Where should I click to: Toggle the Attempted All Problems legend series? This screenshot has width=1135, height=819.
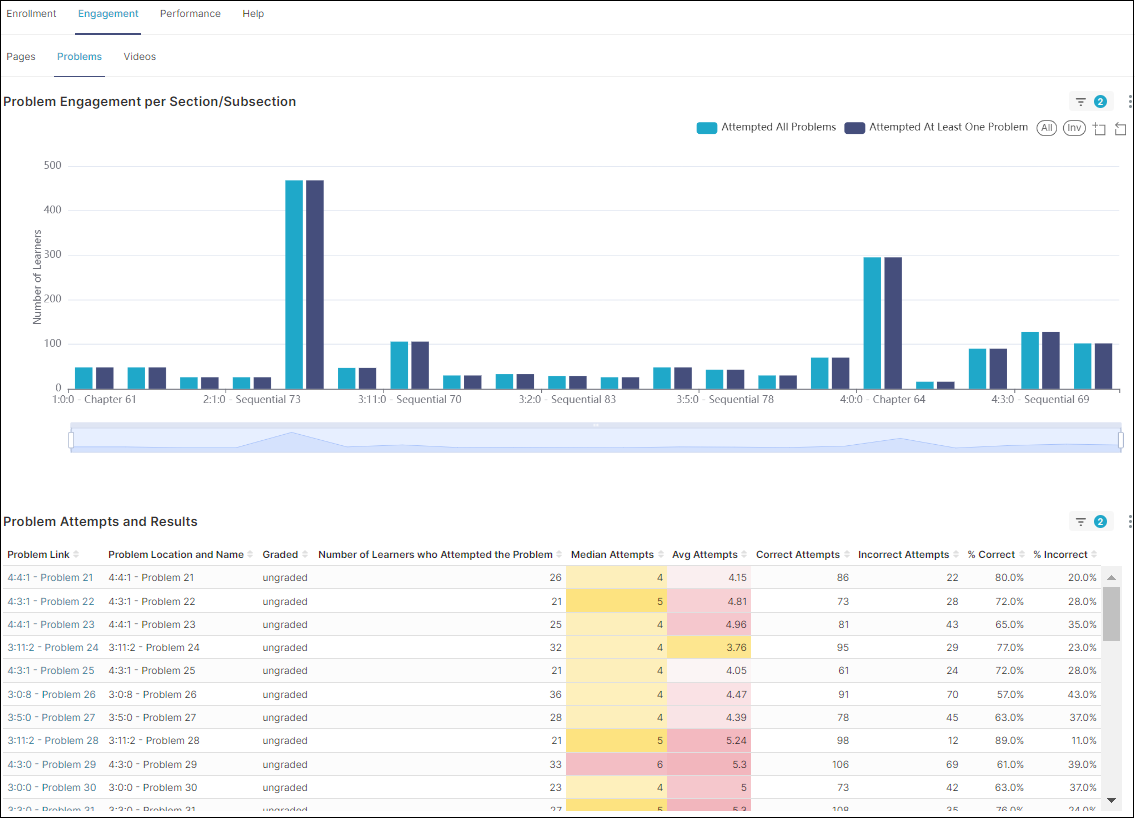point(766,128)
